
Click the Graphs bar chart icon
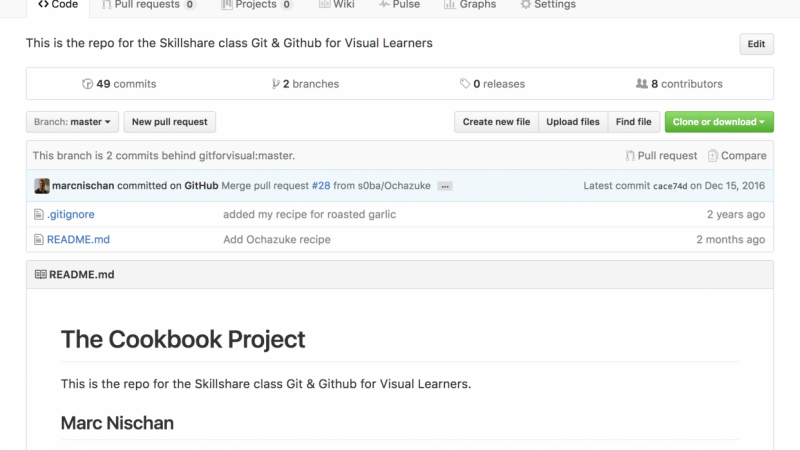click(449, 5)
